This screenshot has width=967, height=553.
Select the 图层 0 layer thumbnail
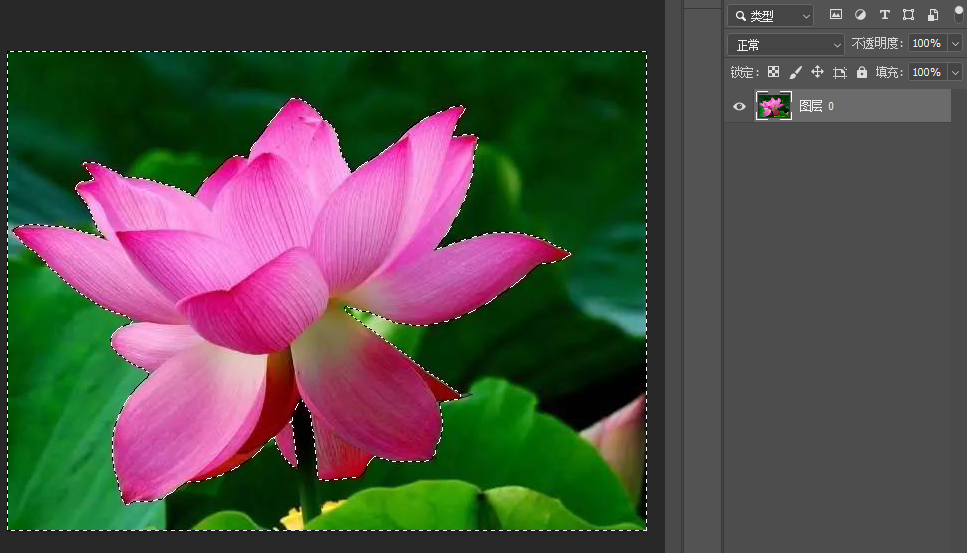click(773, 106)
